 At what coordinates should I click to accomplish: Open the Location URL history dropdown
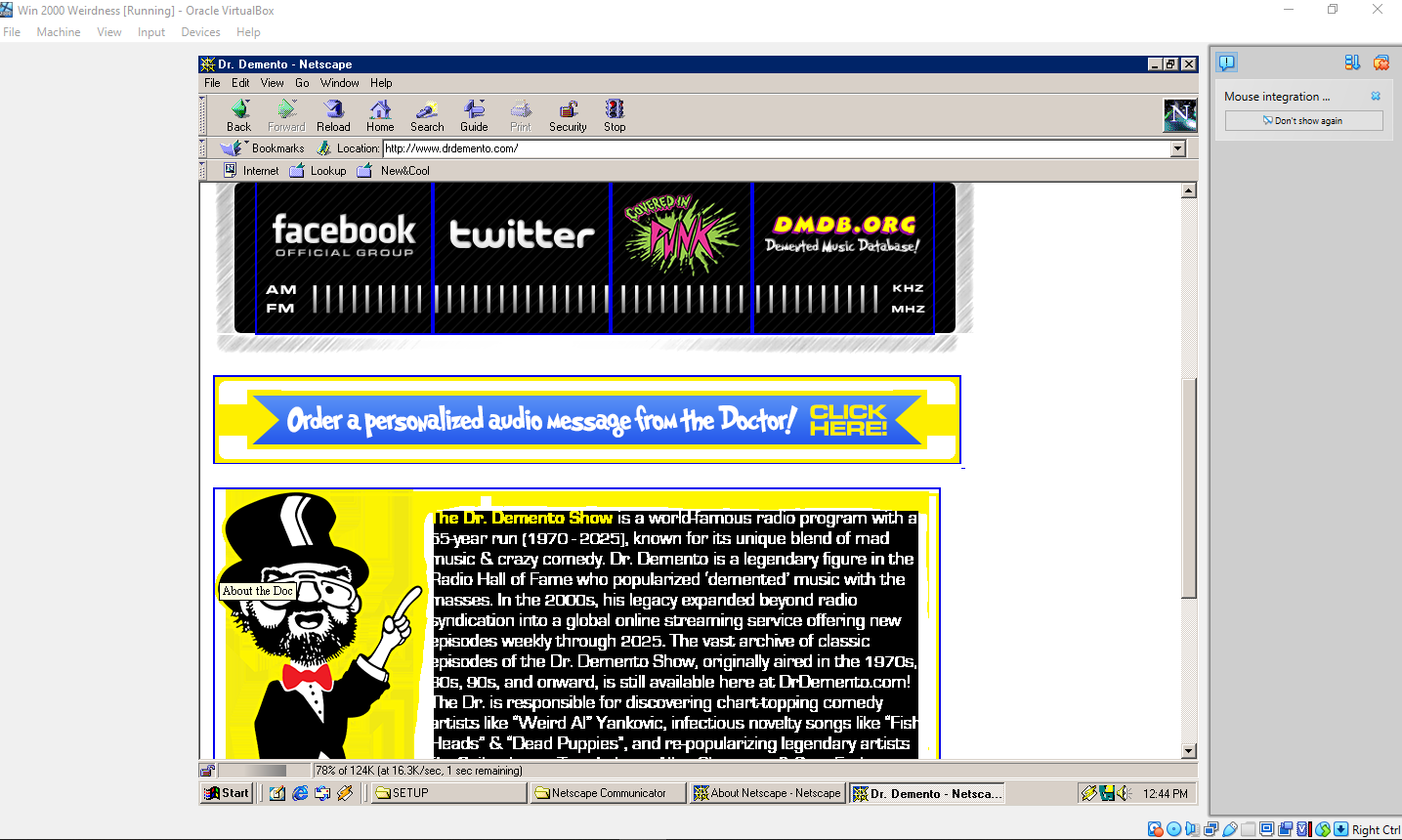click(1177, 148)
